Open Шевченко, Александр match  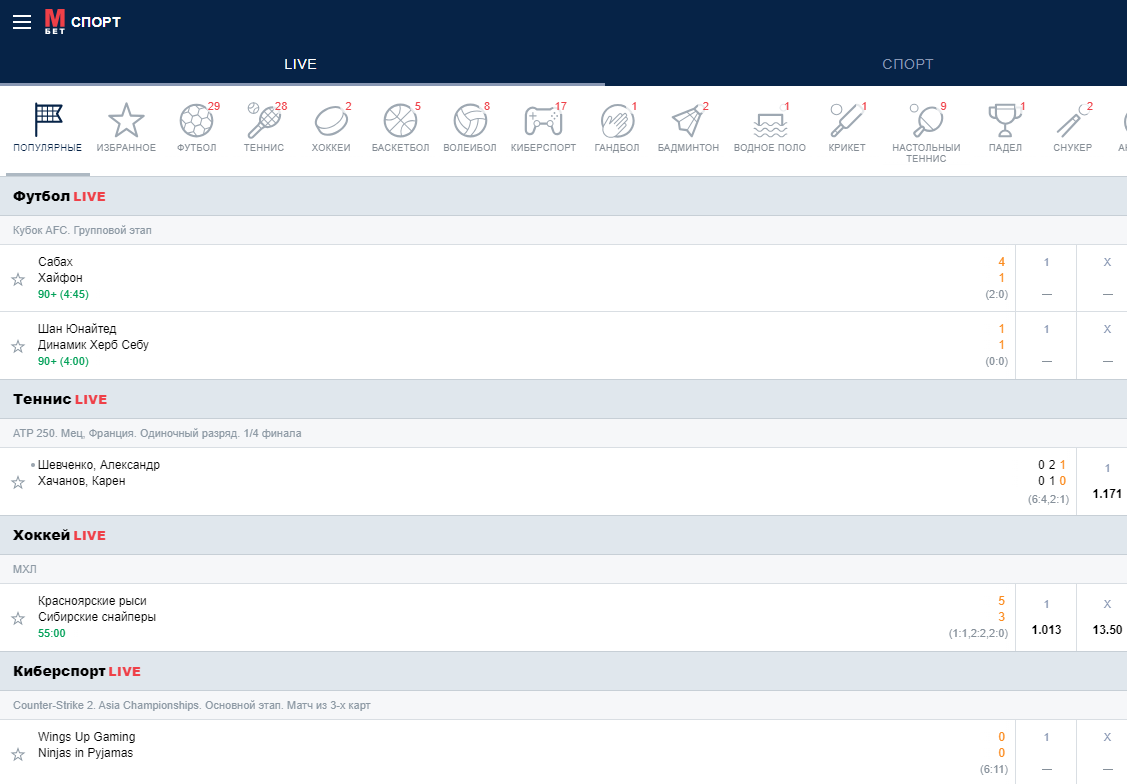[x=98, y=464]
